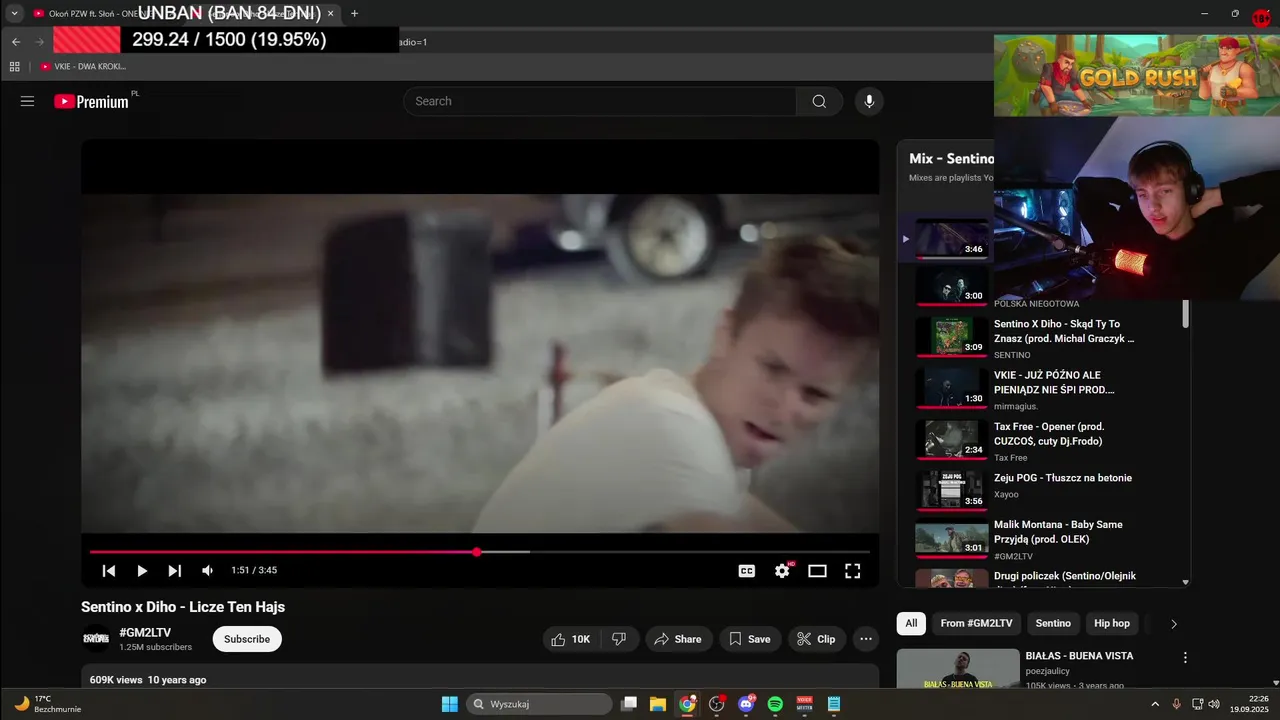This screenshot has height=720, width=1280.
Task: Open the more actions ellipsis menu
Action: point(866,639)
